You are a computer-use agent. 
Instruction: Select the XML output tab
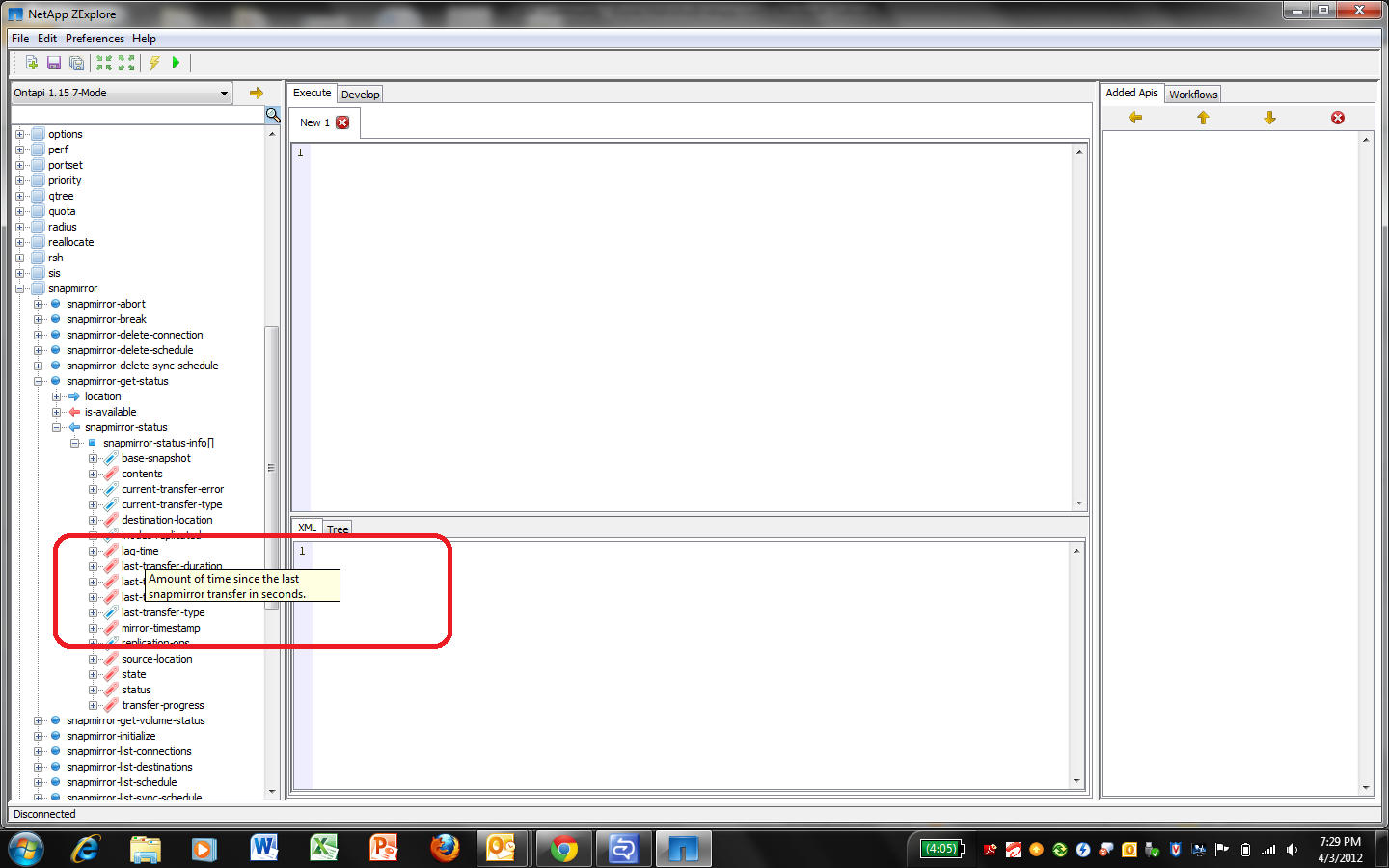tap(307, 528)
